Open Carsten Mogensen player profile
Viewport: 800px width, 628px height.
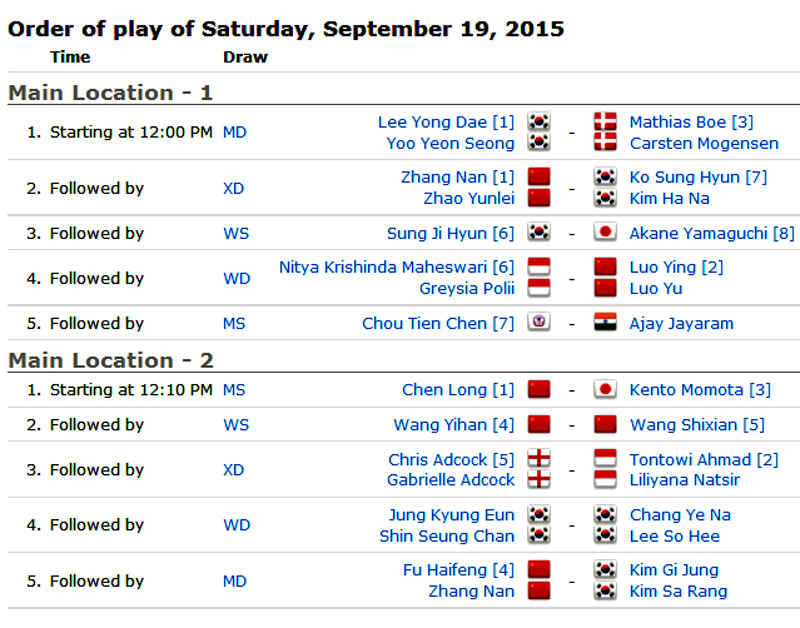(703, 143)
